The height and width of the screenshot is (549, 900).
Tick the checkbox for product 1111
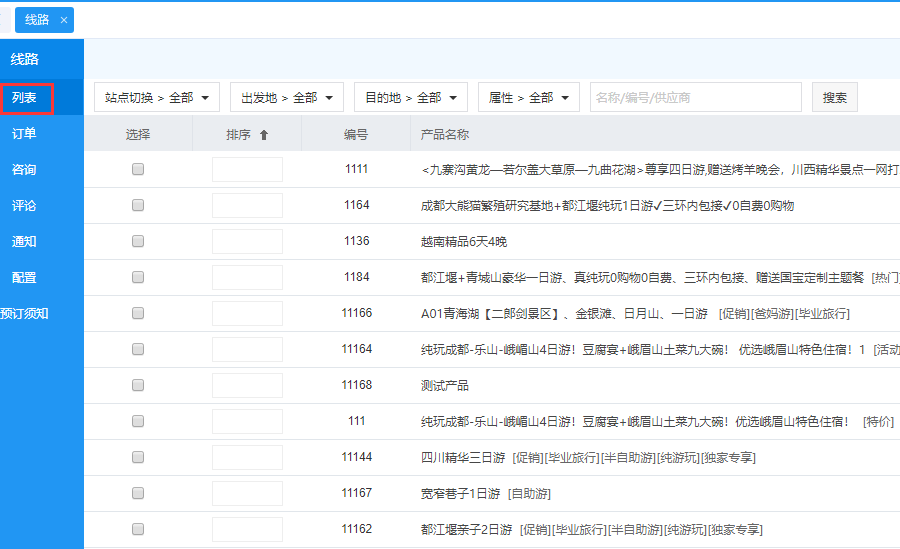(138, 170)
